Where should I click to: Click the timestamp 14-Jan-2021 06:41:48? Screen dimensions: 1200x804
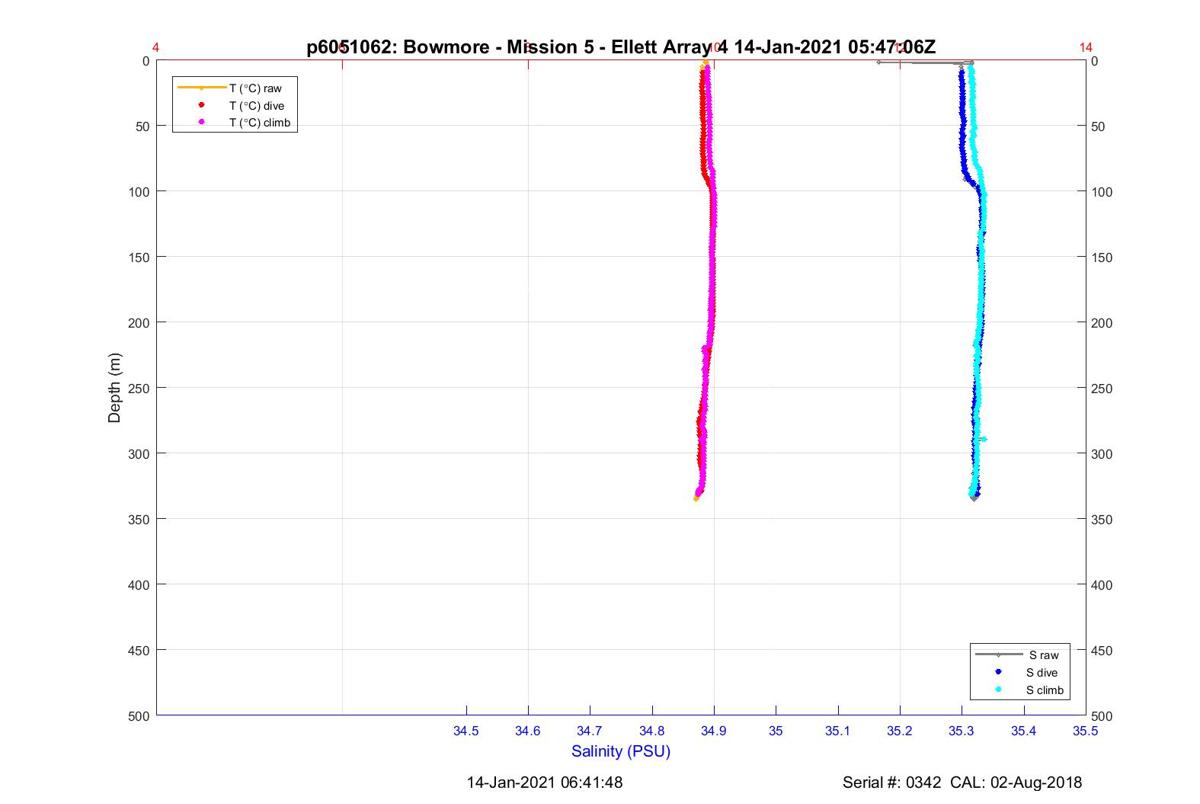point(545,782)
